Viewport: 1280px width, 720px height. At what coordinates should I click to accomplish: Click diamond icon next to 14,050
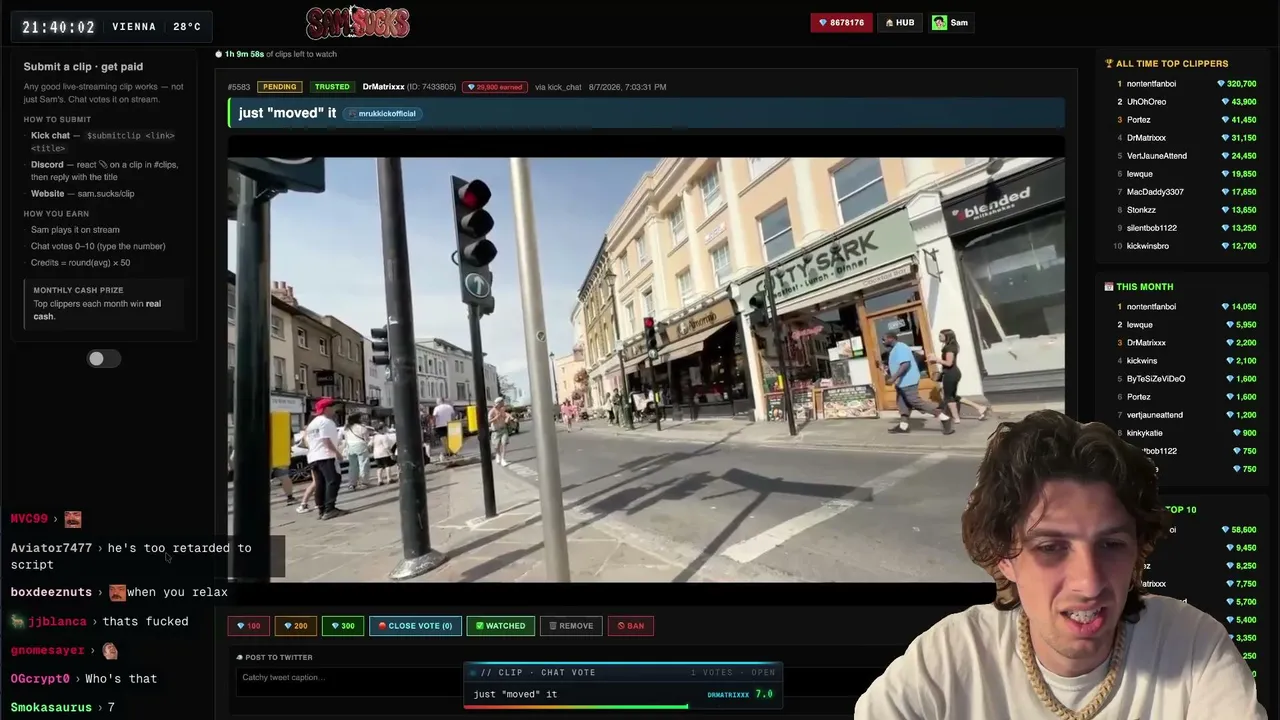pyautogui.click(x=1225, y=307)
